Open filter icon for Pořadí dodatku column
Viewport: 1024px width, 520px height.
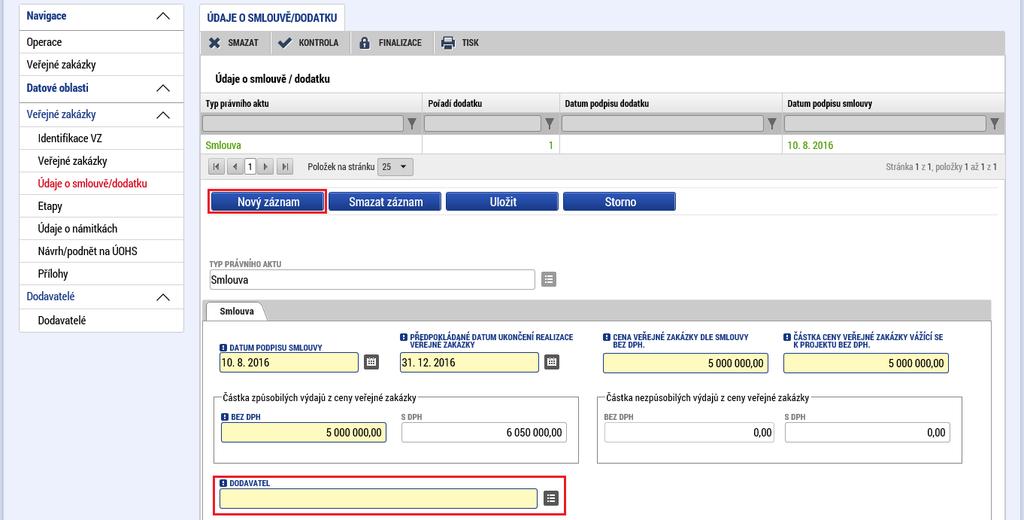click(550, 123)
